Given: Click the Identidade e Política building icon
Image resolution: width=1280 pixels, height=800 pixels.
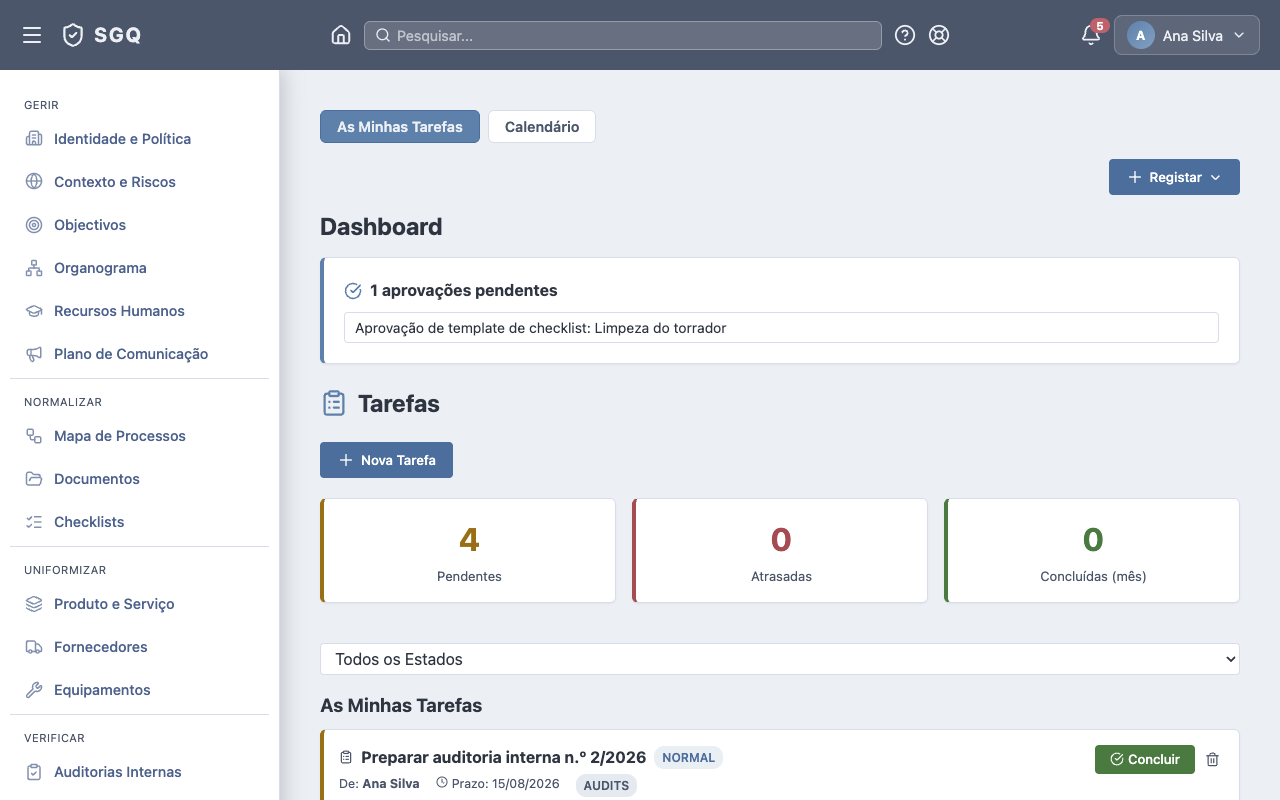Looking at the screenshot, I should [x=34, y=139].
